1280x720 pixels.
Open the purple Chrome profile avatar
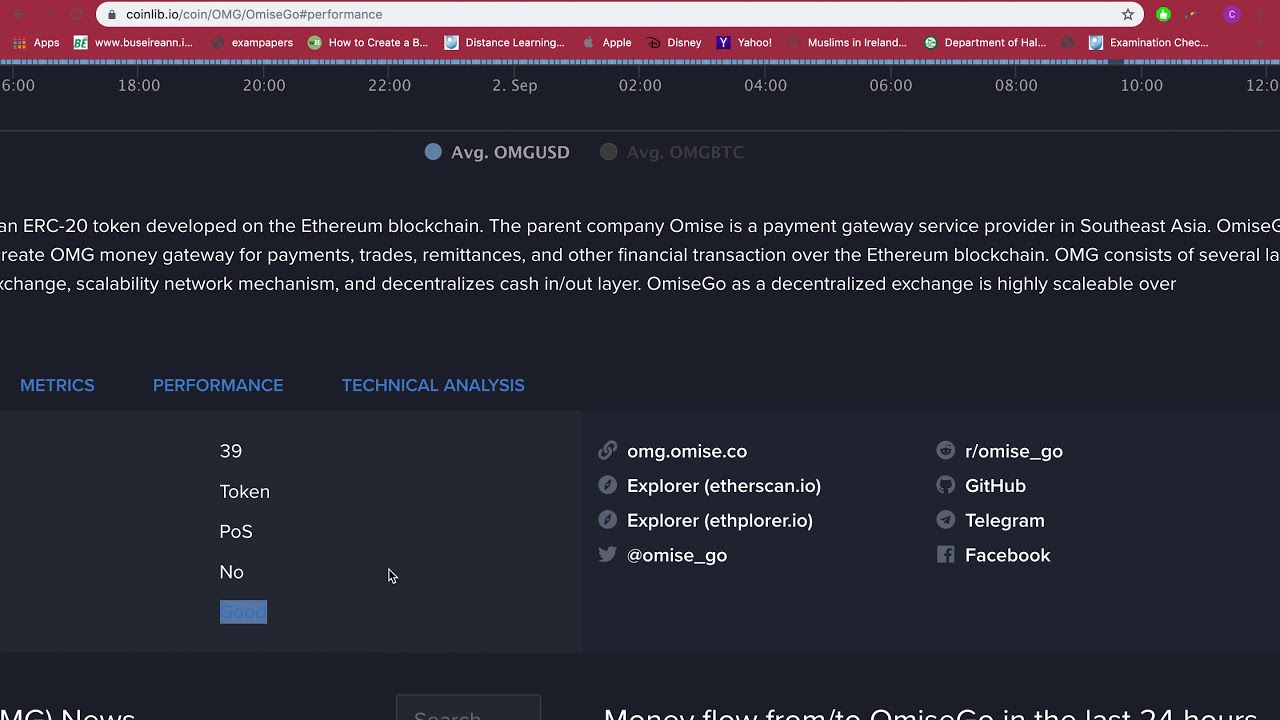click(x=1232, y=14)
